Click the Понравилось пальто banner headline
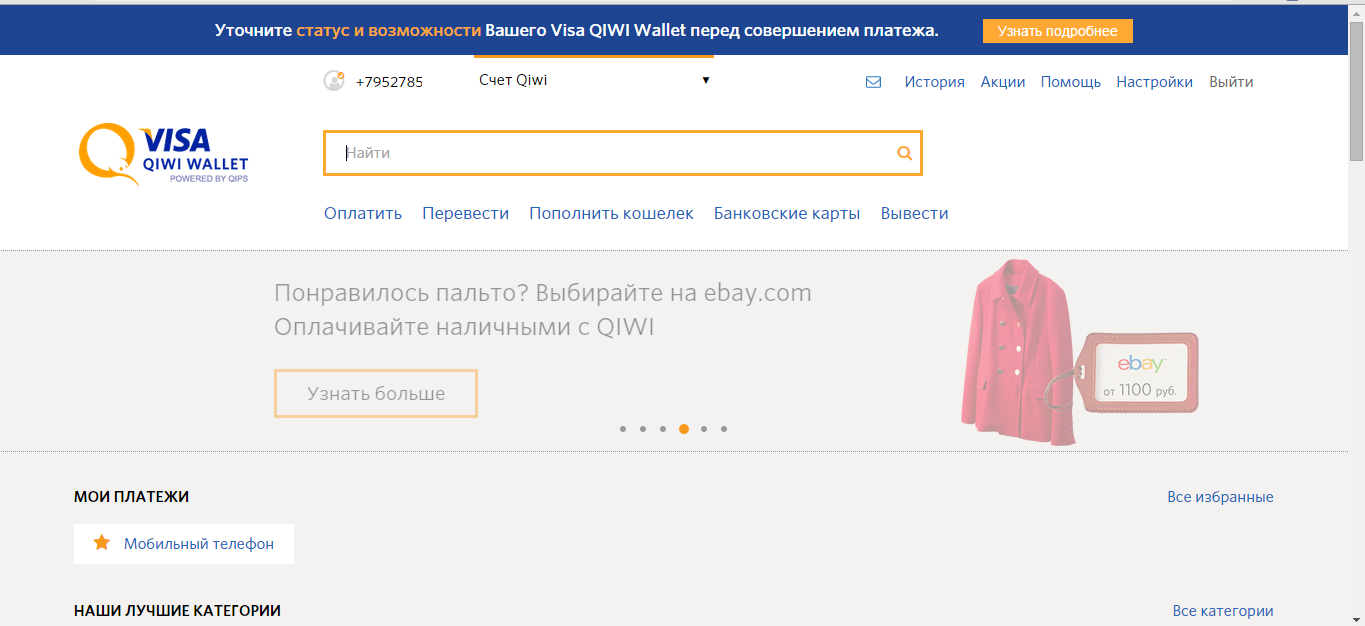The width and height of the screenshot is (1365, 626). (x=543, y=293)
